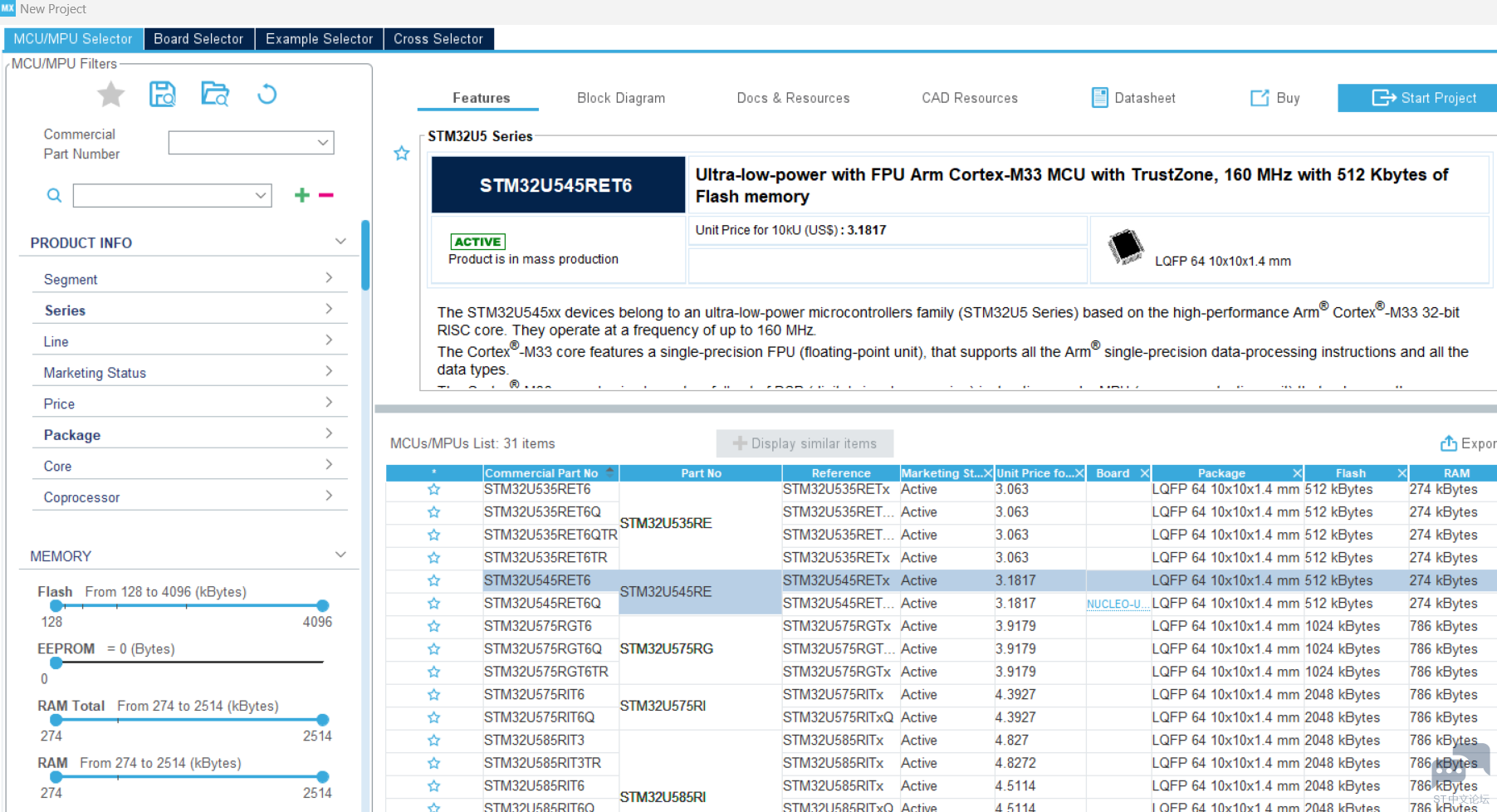Click Display similar items

(805, 443)
